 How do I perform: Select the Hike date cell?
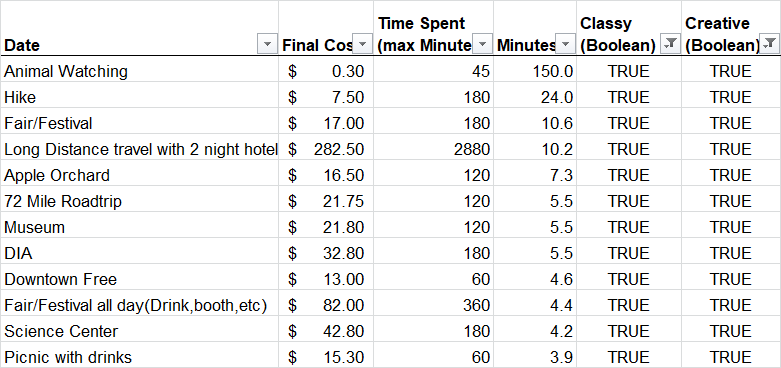(x=139, y=97)
